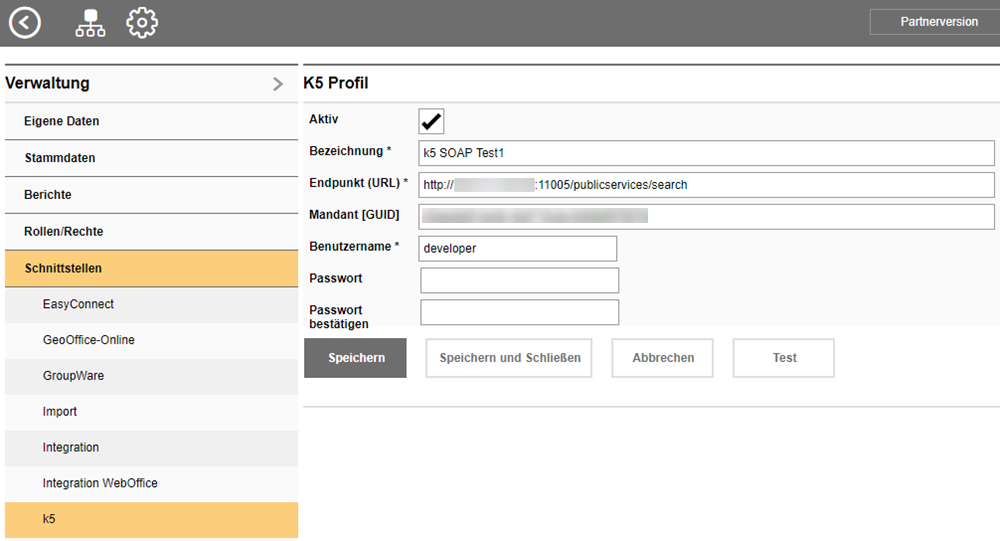Open Integration WebOffice entry
This screenshot has width=1000, height=541.
(x=100, y=483)
